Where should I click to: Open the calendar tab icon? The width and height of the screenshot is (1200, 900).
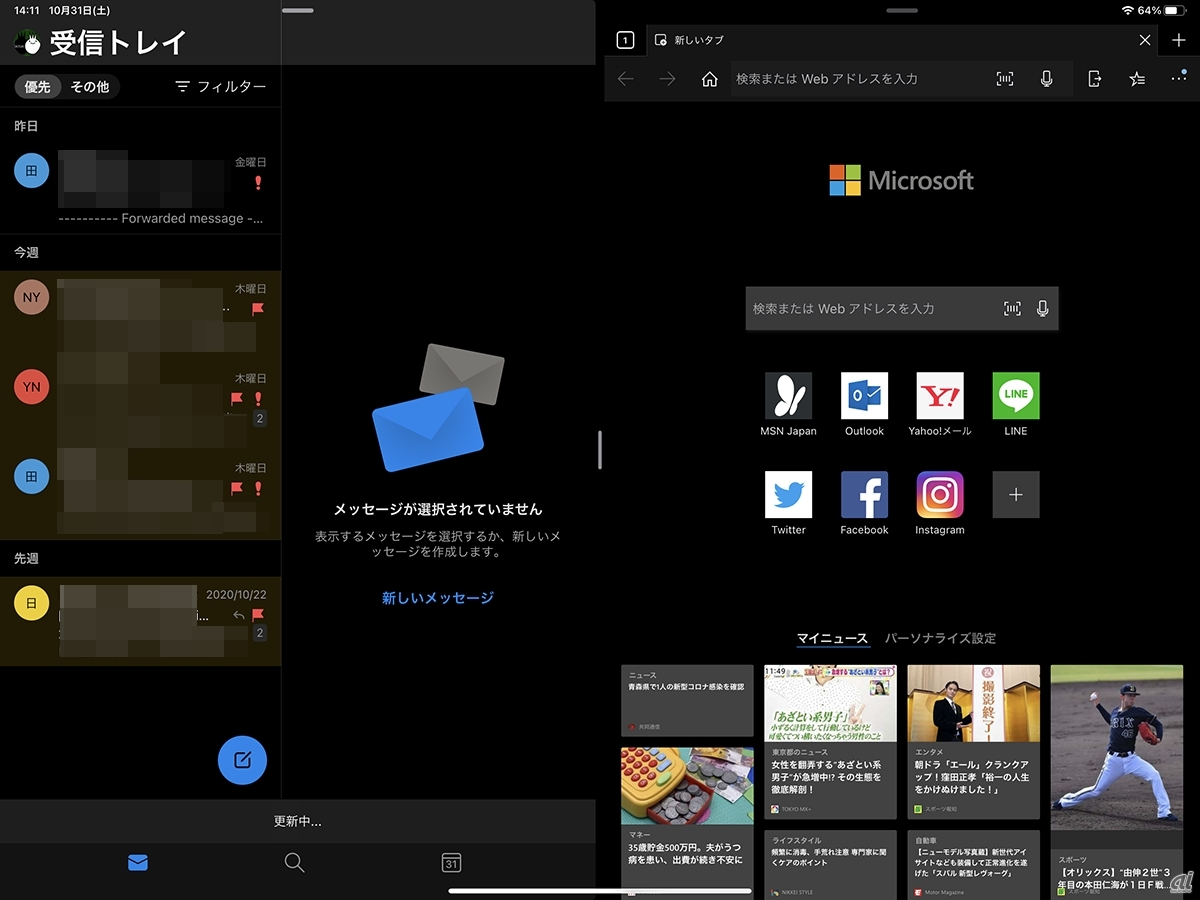(x=451, y=863)
